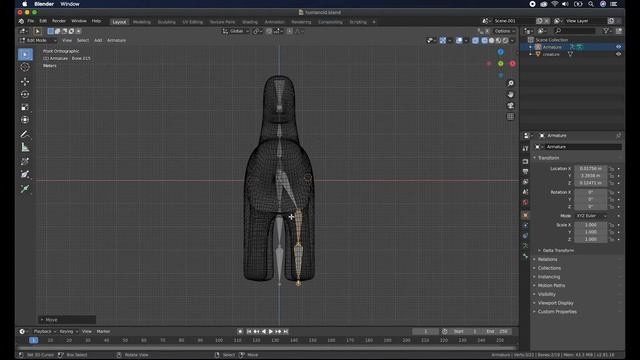The height and width of the screenshot is (360, 640).
Task: Click the outliner search field
Action: [576, 31]
